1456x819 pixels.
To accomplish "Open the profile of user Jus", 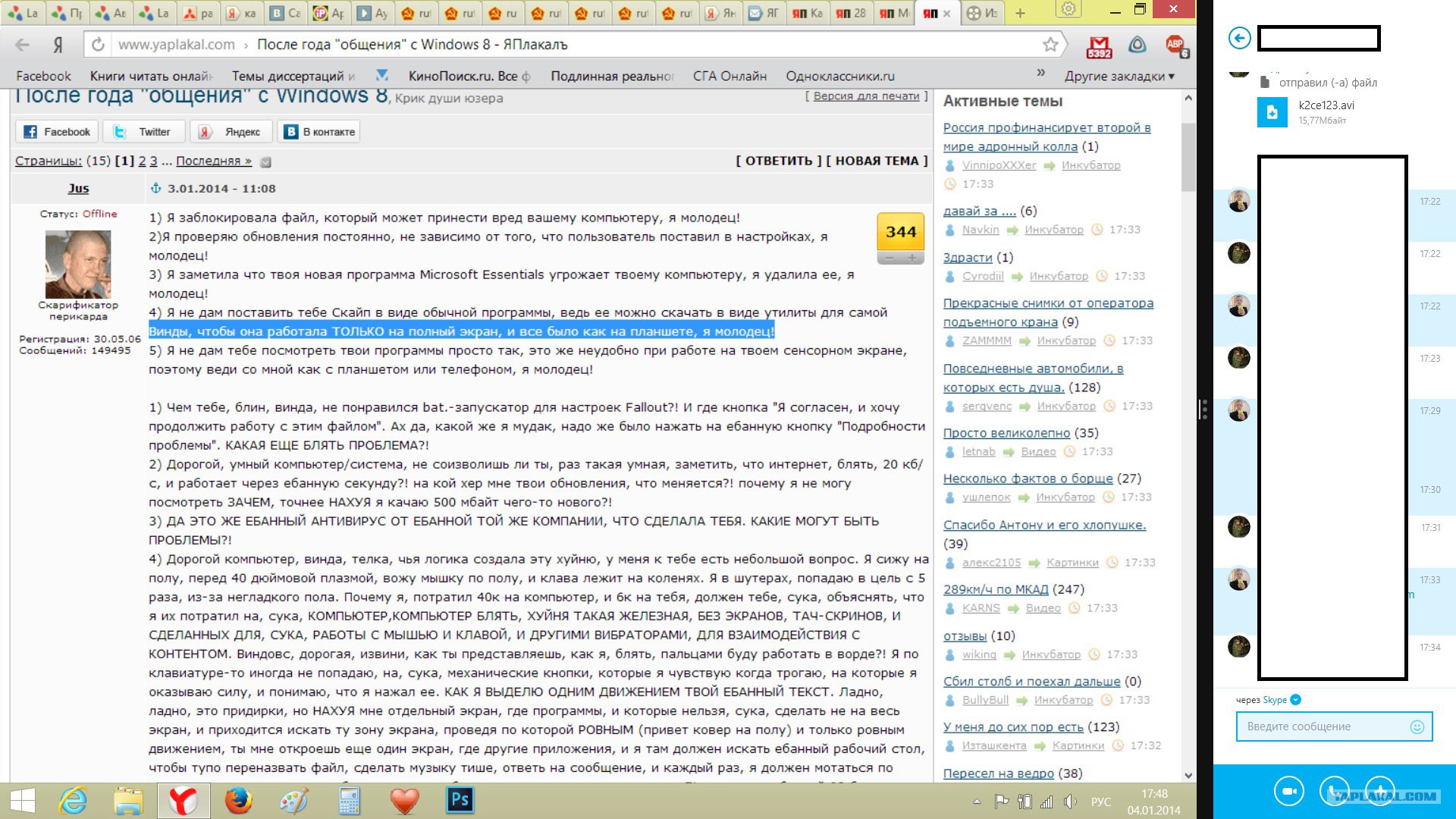I will [x=78, y=188].
